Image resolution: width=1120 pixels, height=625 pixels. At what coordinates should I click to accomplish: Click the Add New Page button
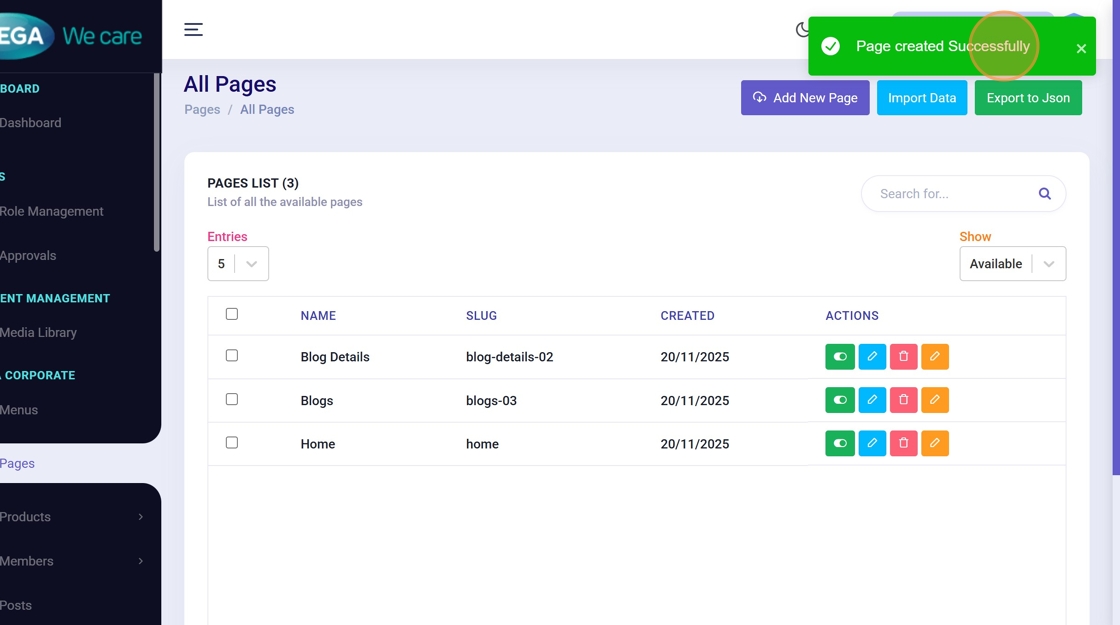pos(805,98)
